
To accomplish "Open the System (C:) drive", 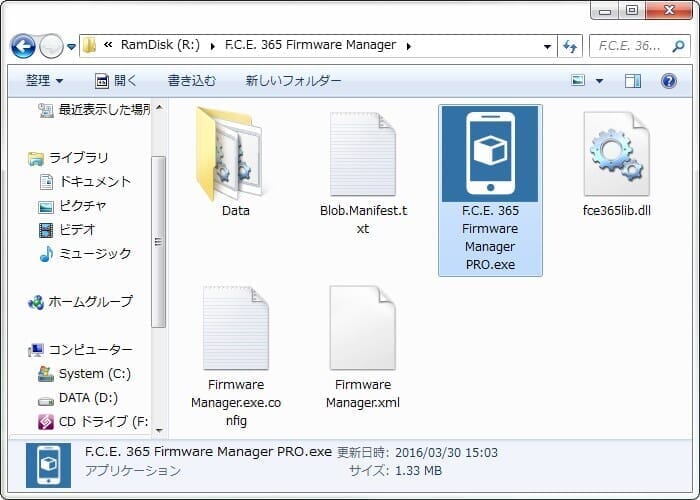I will tap(85, 374).
